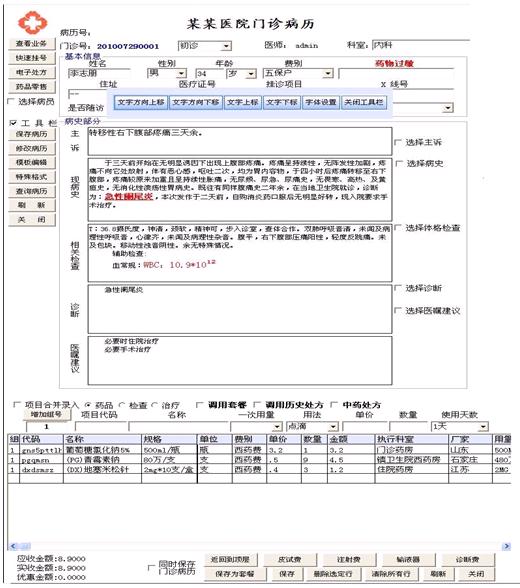
Task: Add 注射费 charge
Action: [x=349, y=559]
